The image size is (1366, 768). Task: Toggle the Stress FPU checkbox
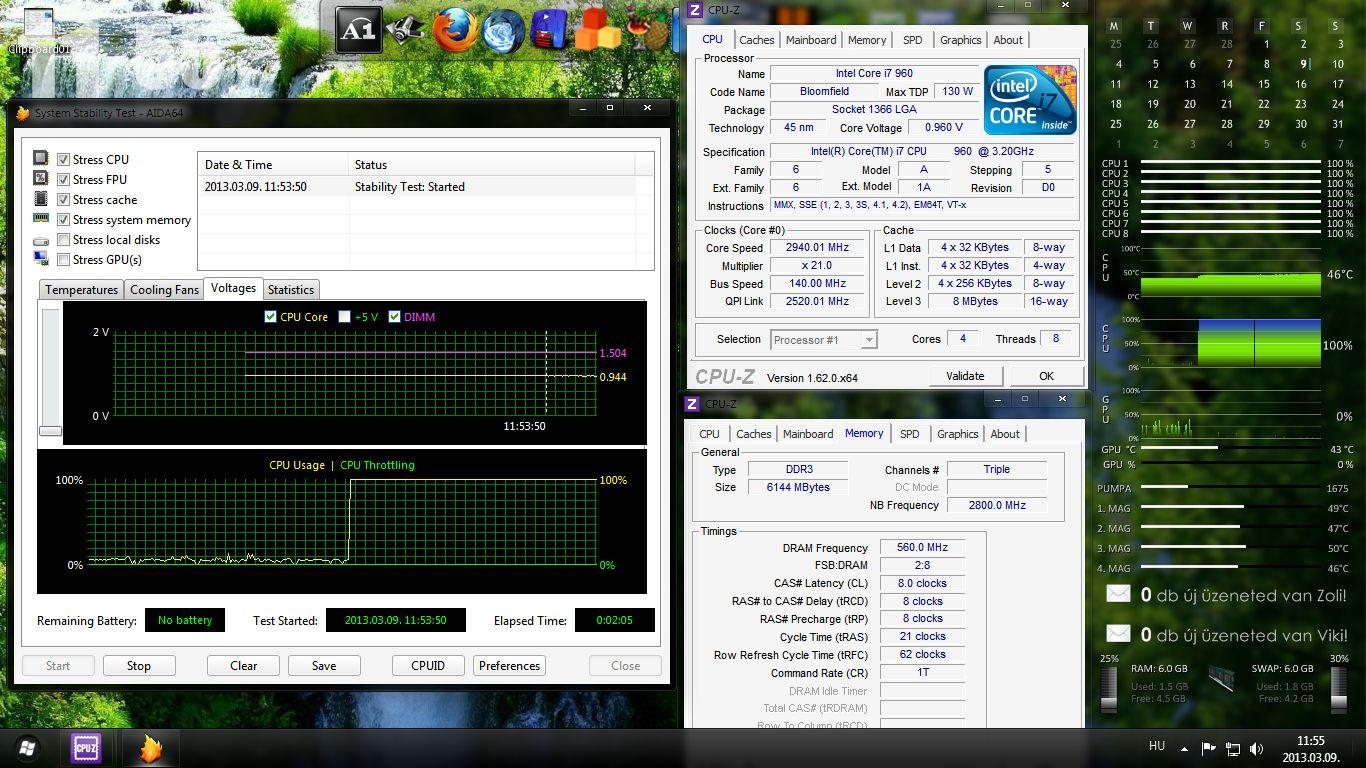tap(63, 179)
